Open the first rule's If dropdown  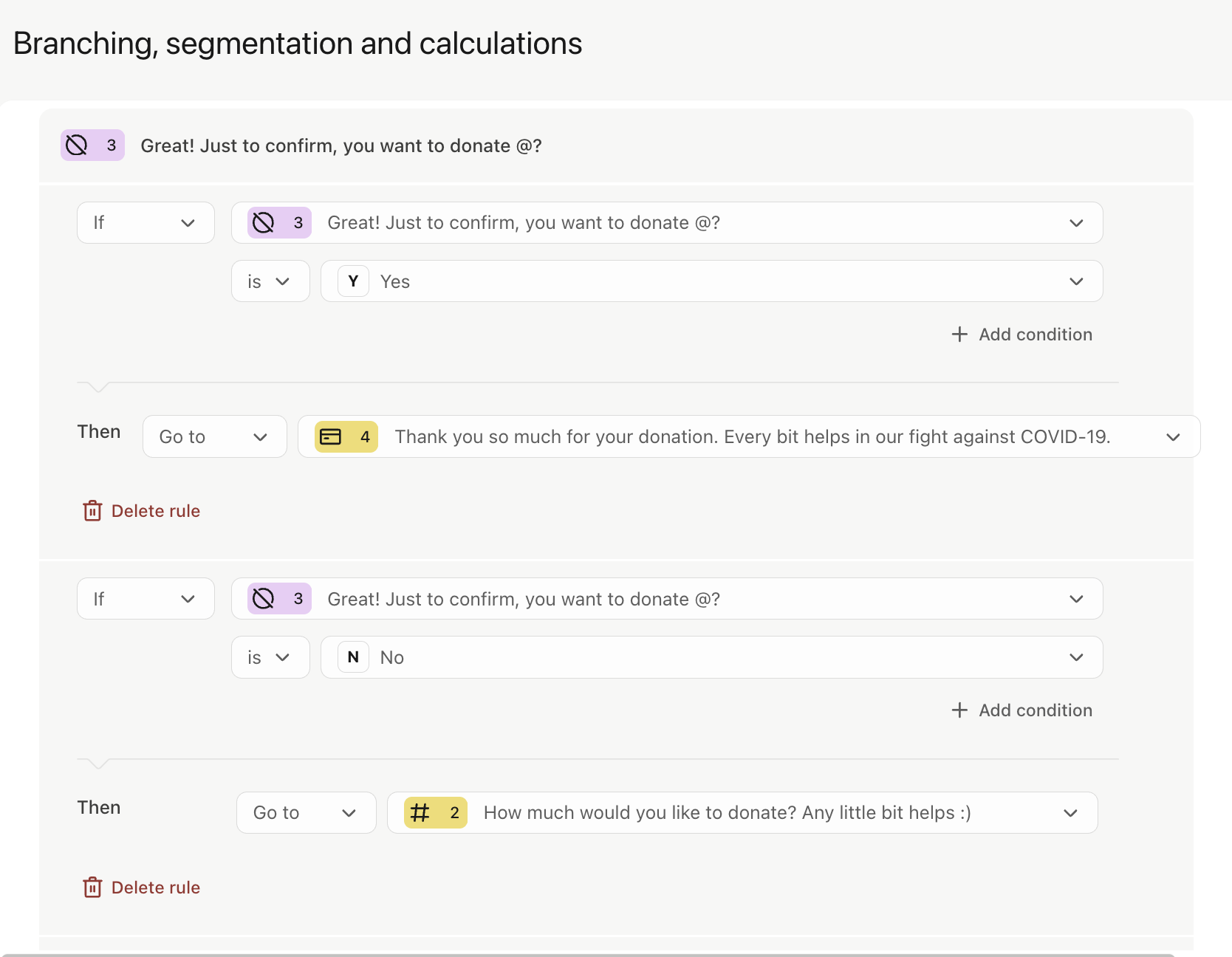click(146, 223)
